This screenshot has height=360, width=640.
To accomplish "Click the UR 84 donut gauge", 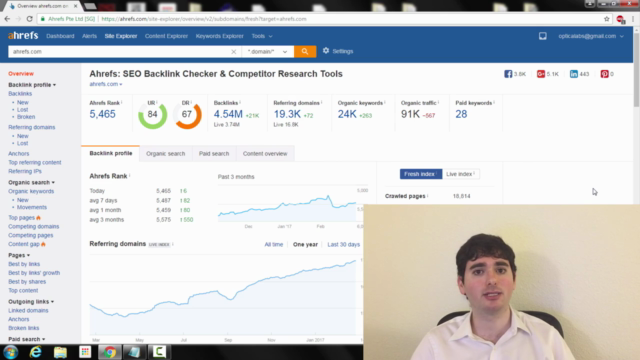I will [152, 115].
